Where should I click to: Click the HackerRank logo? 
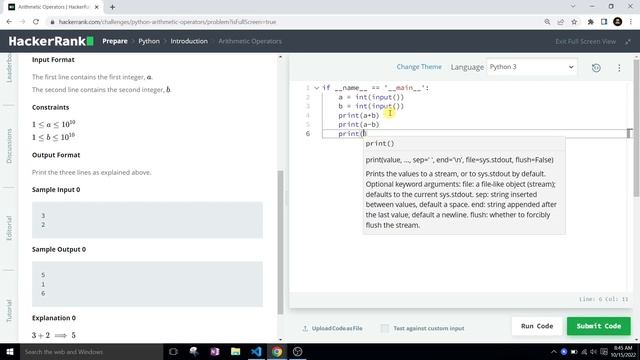click(51, 41)
